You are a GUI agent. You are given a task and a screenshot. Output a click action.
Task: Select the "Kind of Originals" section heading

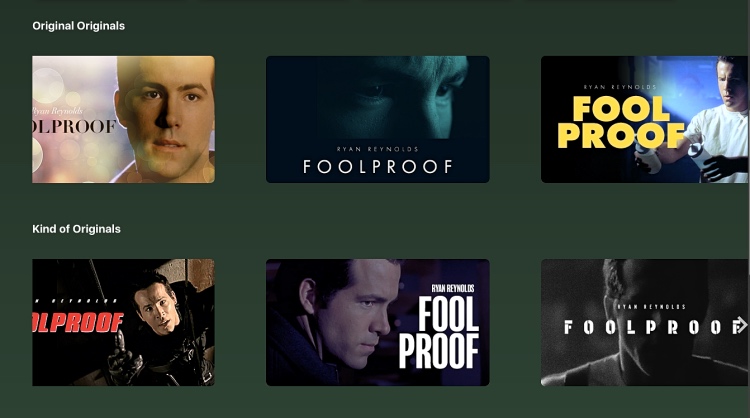click(77, 229)
